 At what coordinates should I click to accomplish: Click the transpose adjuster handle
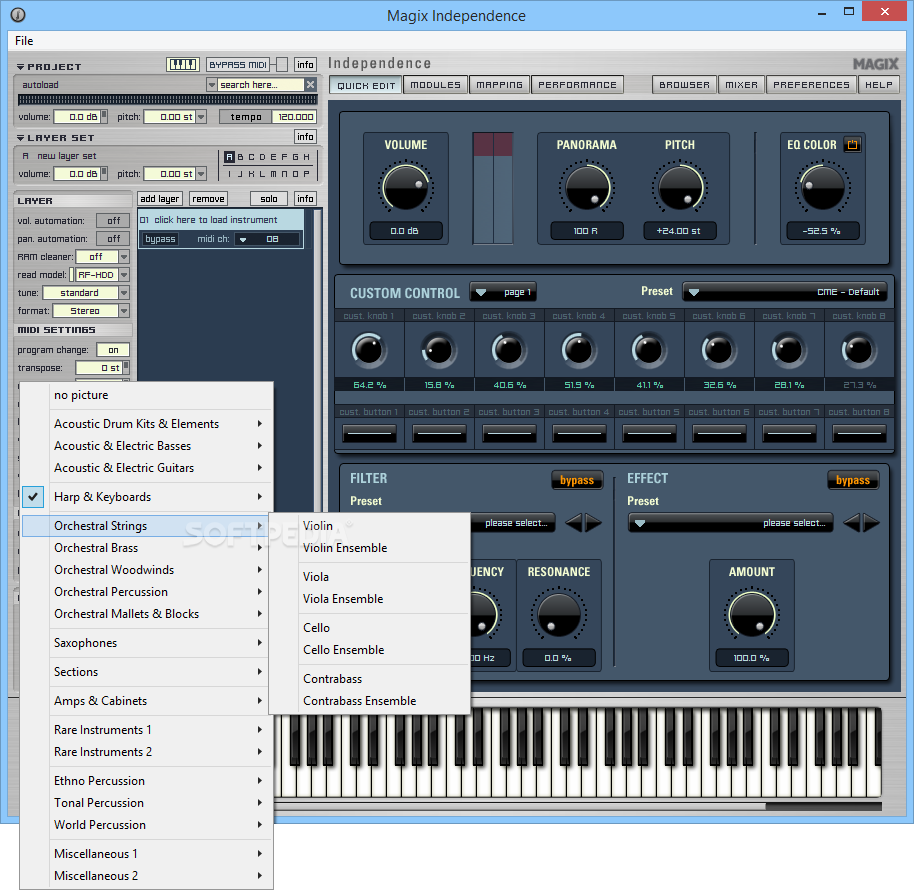(x=126, y=367)
